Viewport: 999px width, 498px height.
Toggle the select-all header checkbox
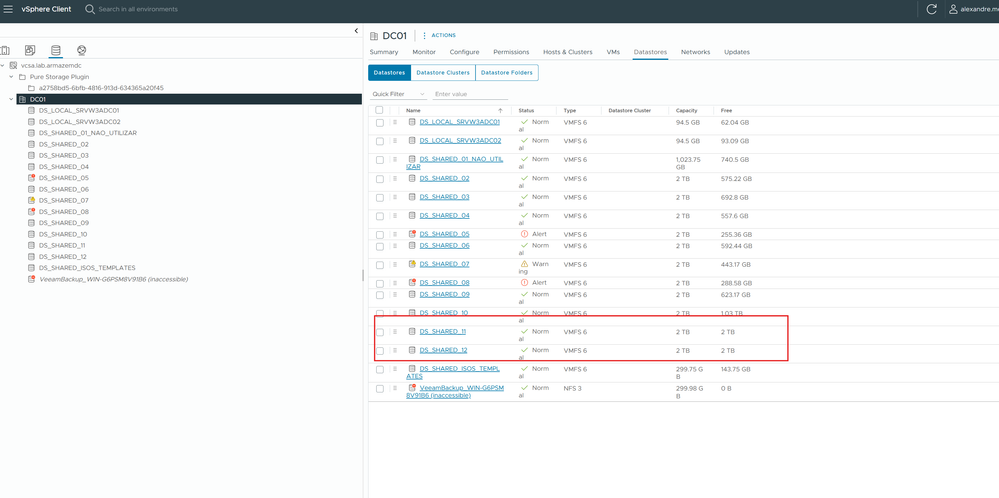click(x=380, y=110)
